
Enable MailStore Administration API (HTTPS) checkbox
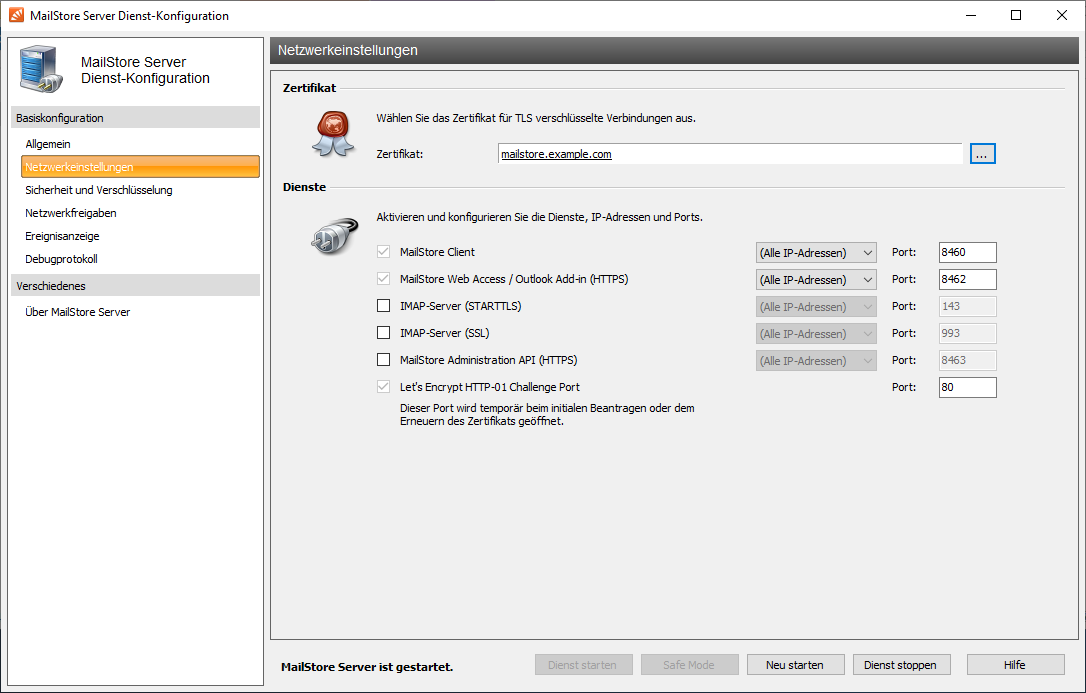pos(383,360)
